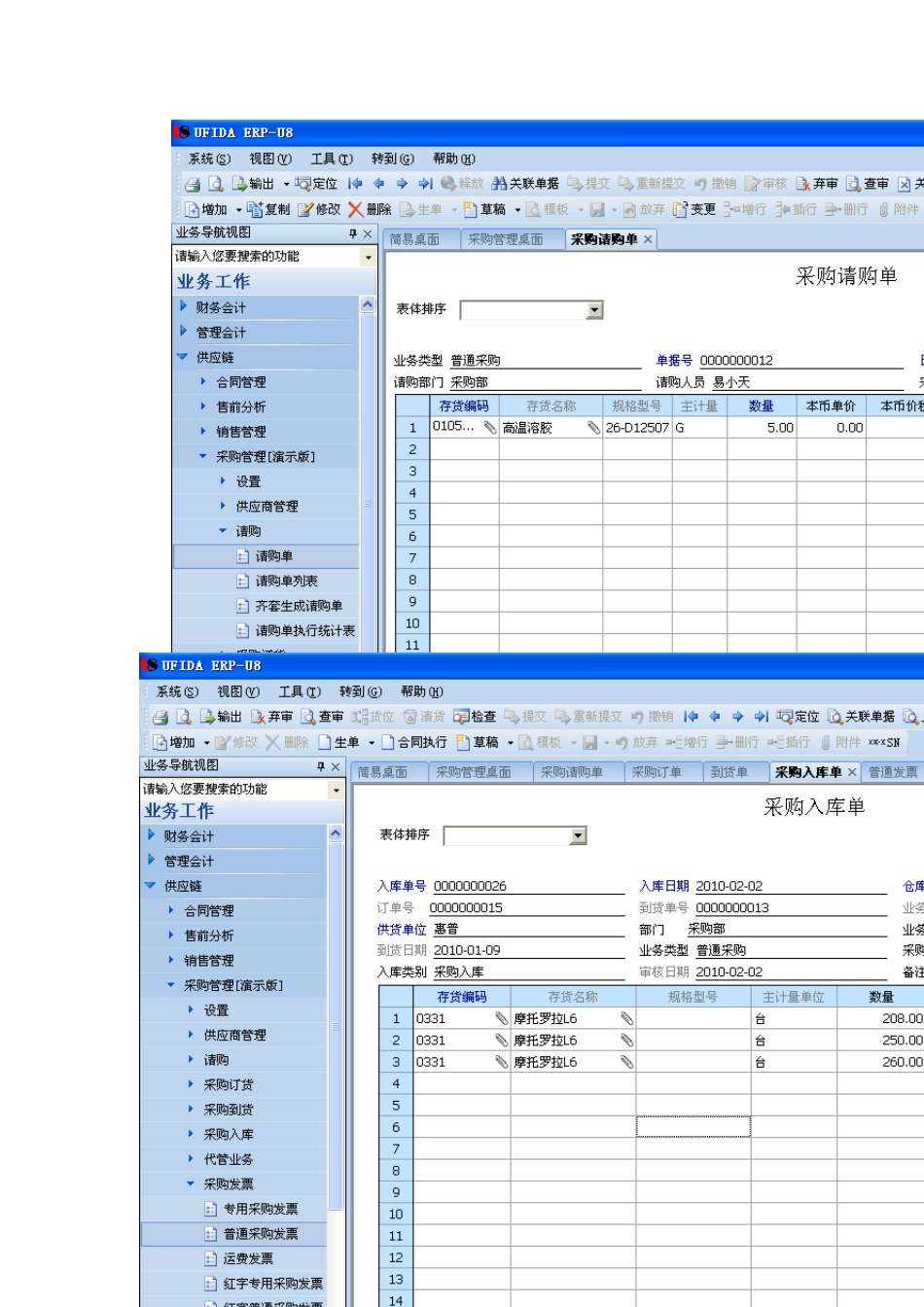Image resolution: width=924 pixels, height=1307 pixels.
Task: Click SN serial number button in lower window
Action: 884,743
